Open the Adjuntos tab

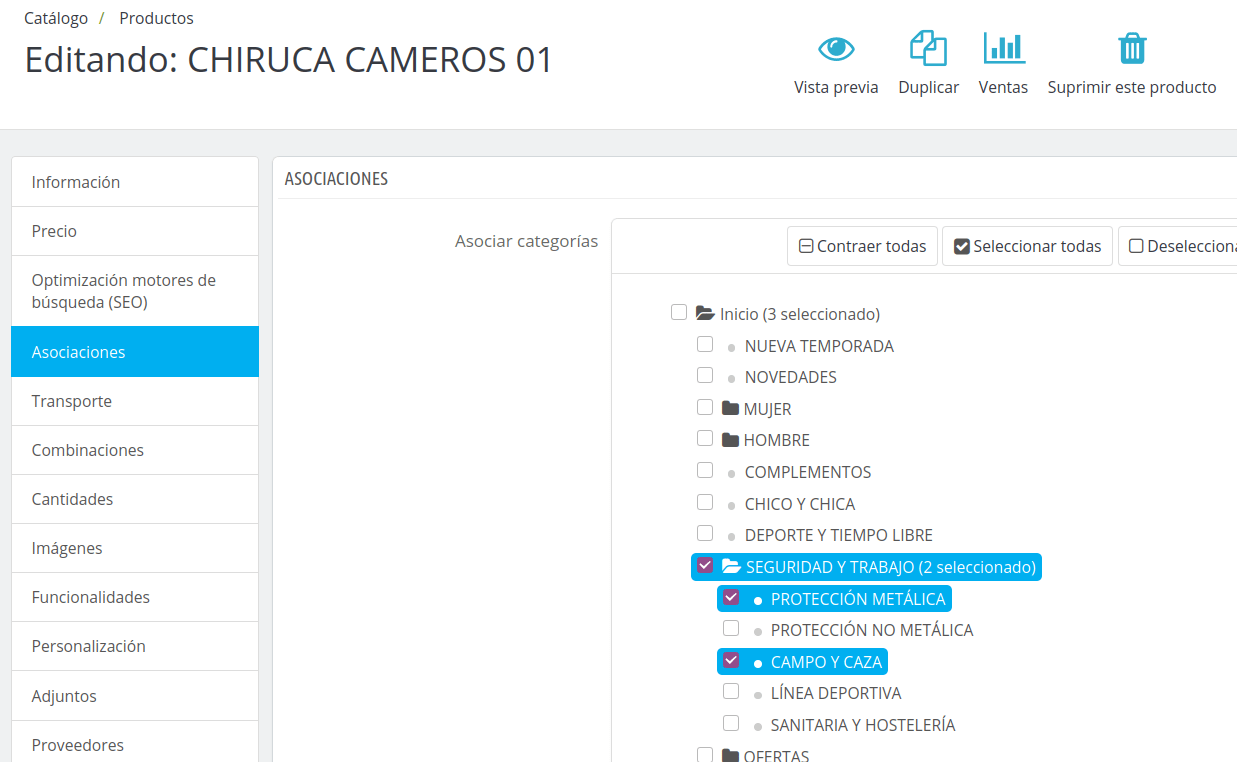tap(135, 696)
